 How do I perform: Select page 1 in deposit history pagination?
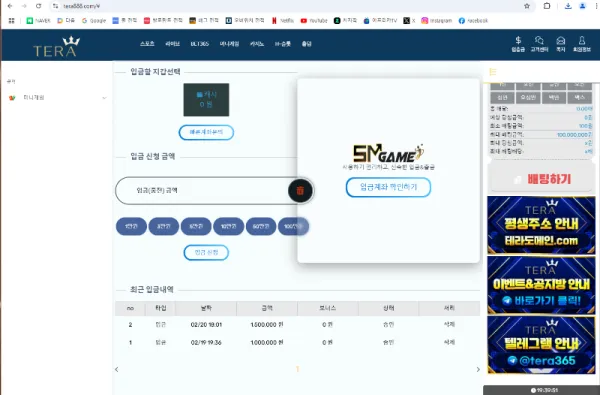pos(297,369)
